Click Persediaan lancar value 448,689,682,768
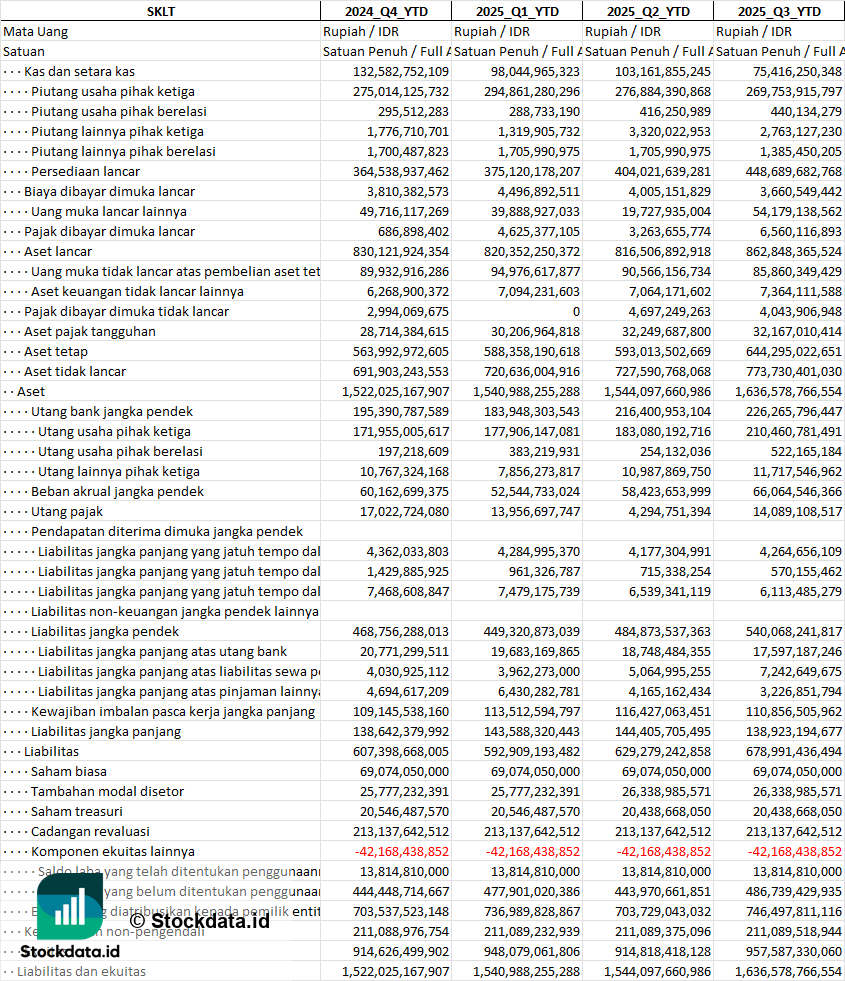The height and width of the screenshot is (981, 845). (x=794, y=171)
